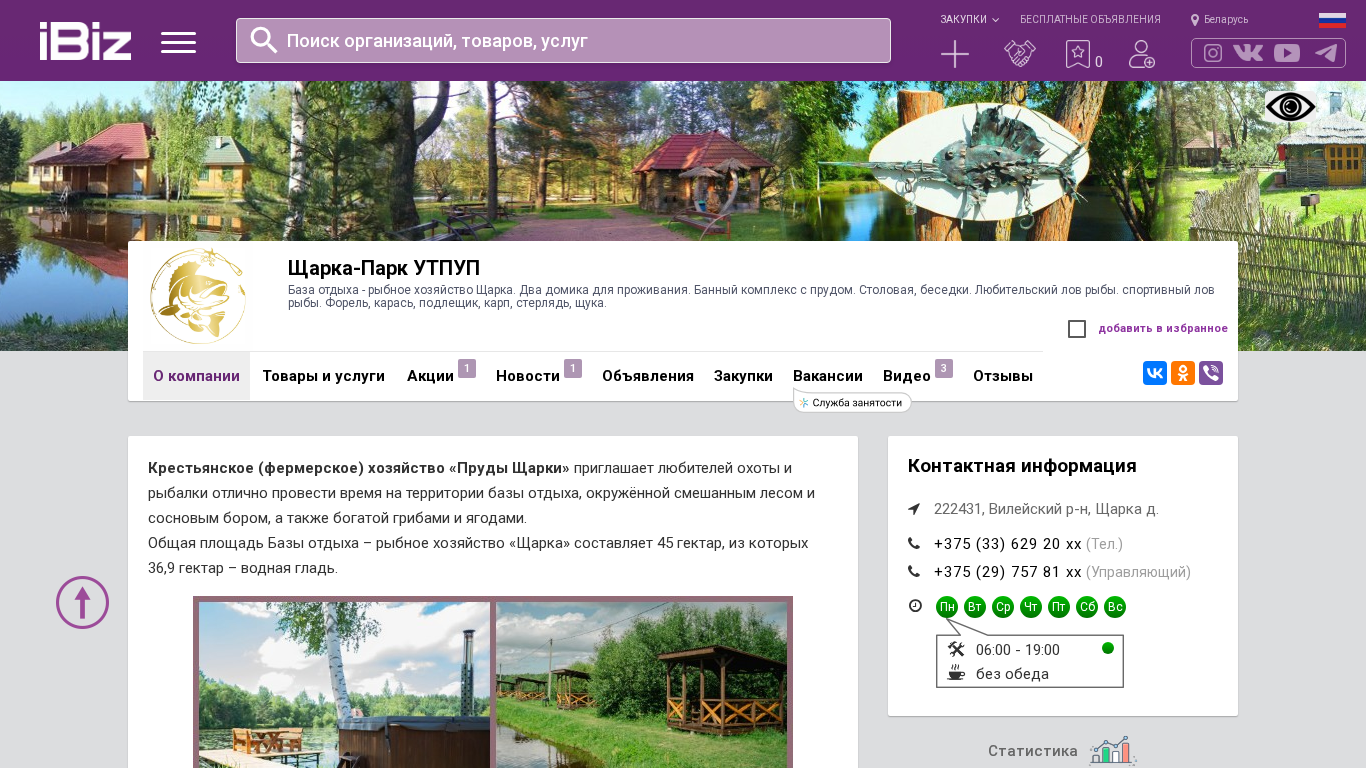Image resolution: width=1366 pixels, height=768 pixels.
Task: Open the Беларусь region selector
Action: pyautogui.click(x=1226, y=20)
